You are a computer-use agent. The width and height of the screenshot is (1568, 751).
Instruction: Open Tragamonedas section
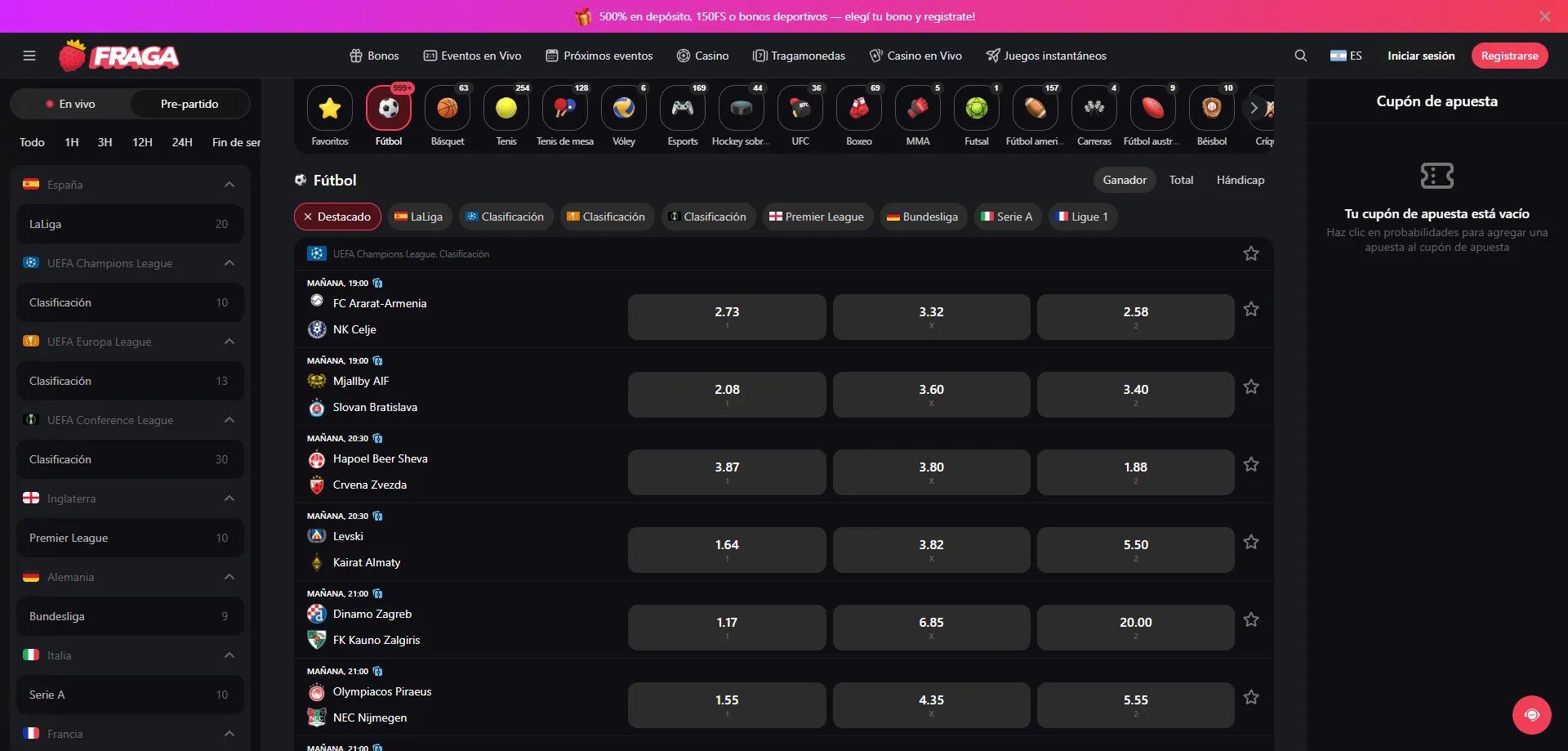[799, 56]
